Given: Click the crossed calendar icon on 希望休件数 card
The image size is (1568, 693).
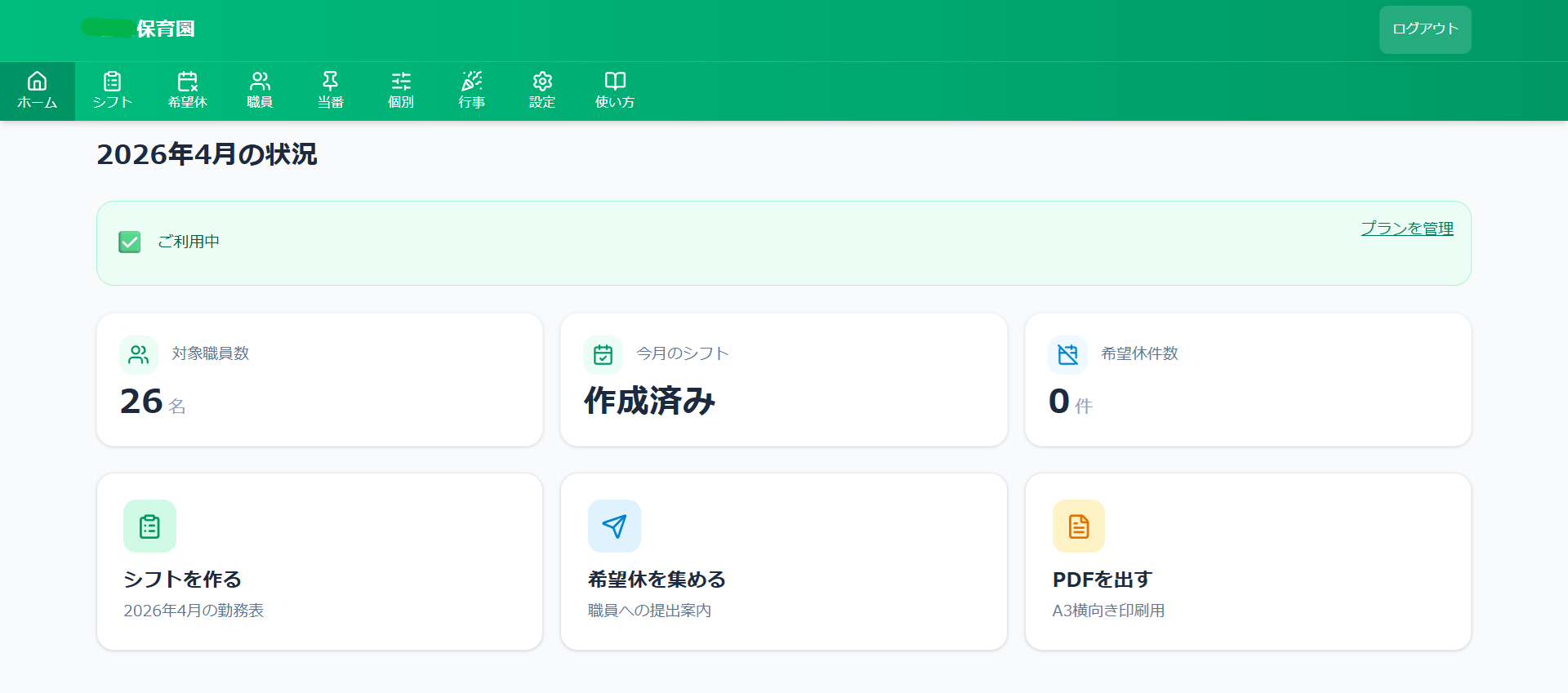Looking at the screenshot, I should tap(1067, 354).
